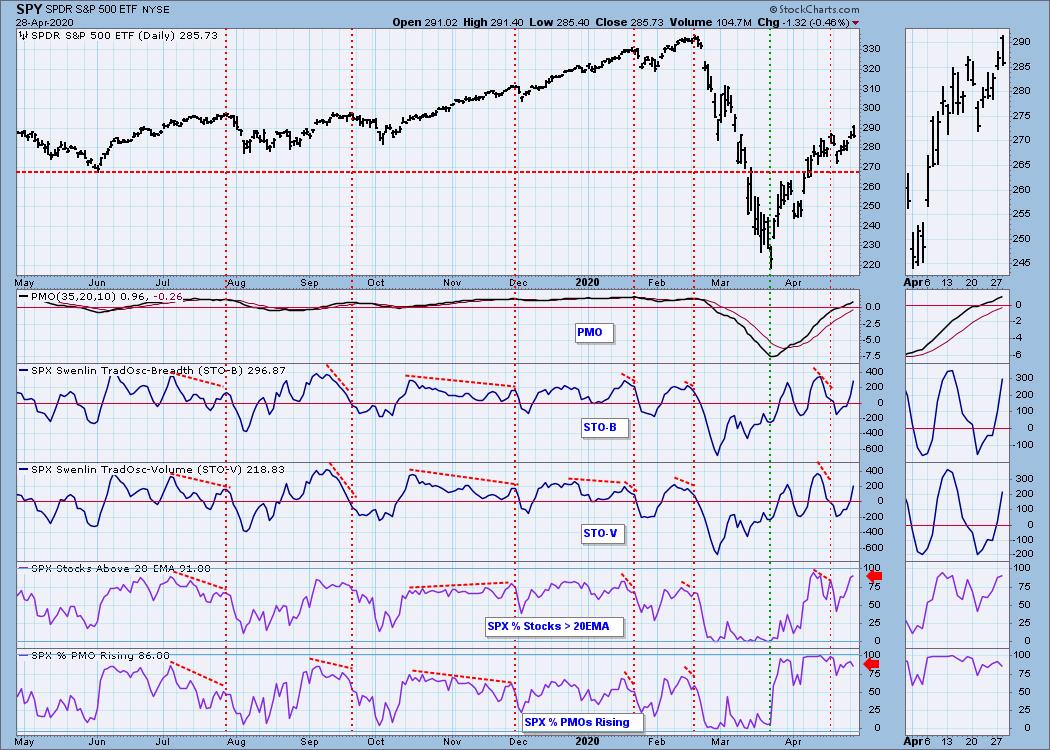Click the SPDR S&P 500 ETF header title
The width and height of the screenshot is (1050, 750).
(x=92, y=10)
